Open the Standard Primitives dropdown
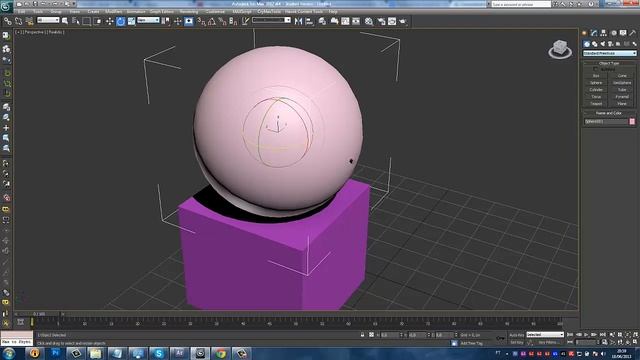 click(609, 53)
